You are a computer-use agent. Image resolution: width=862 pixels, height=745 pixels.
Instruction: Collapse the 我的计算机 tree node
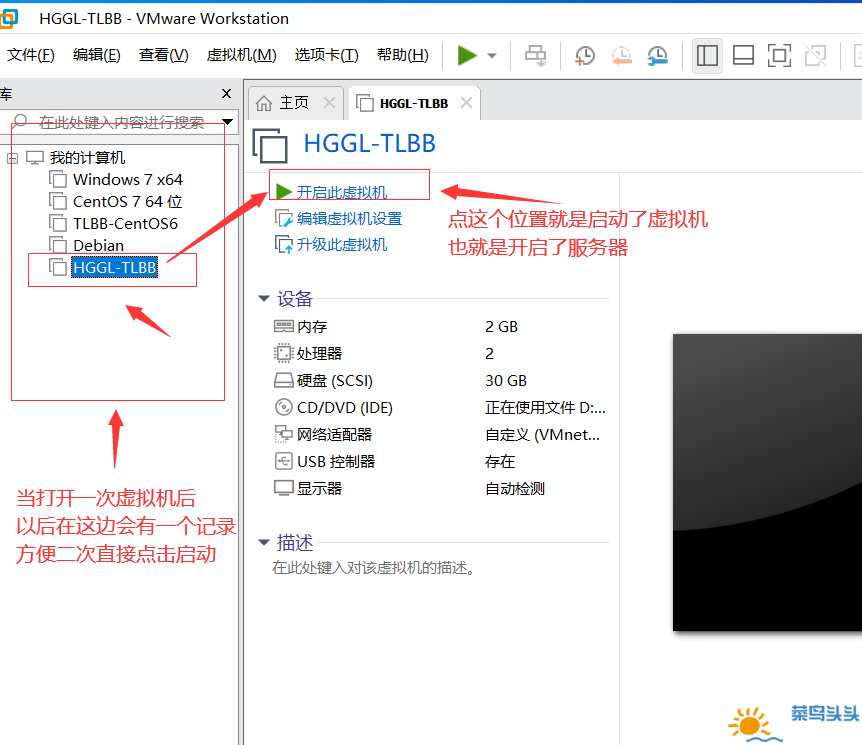click(12, 158)
